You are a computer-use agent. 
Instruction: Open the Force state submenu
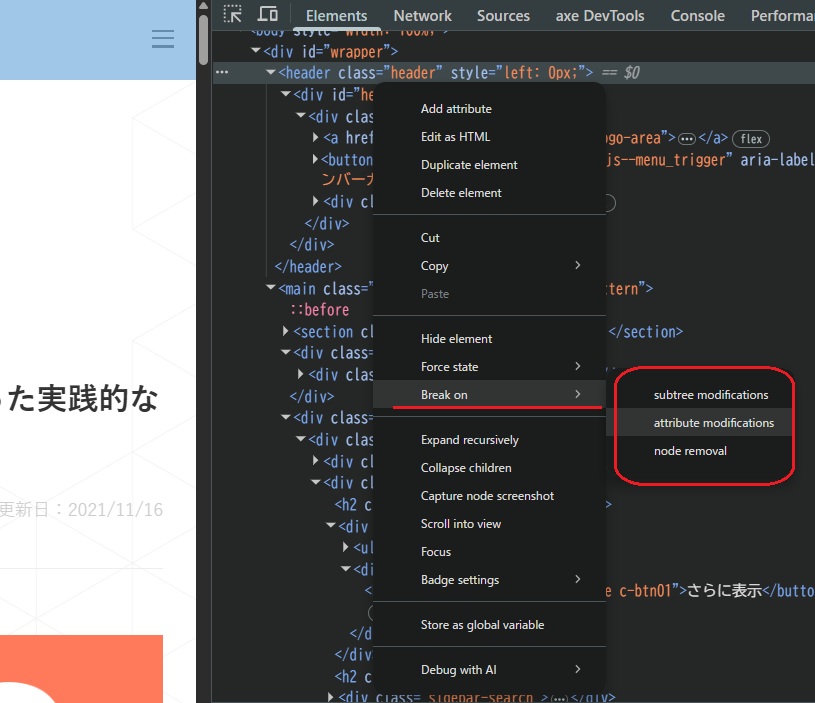[x=489, y=367]
